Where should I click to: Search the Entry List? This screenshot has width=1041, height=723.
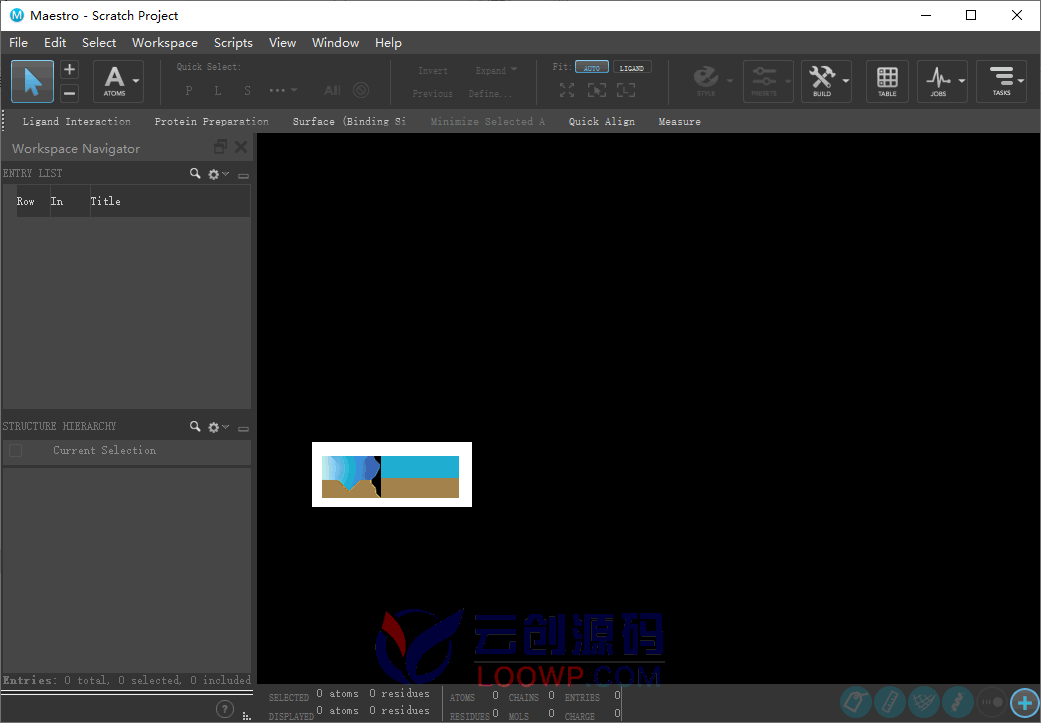[x=195, y=173]
